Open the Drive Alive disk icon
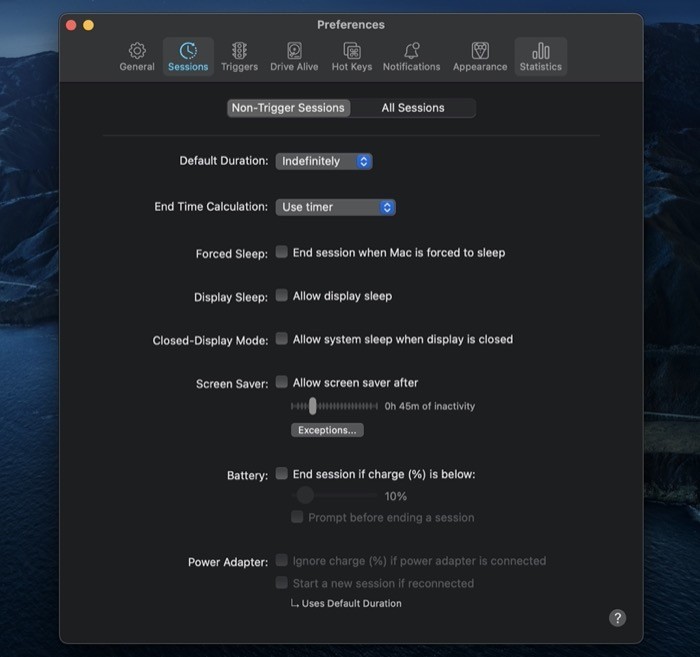The width and height of the screenshot is (700, 657). click(x=294, y=51)
